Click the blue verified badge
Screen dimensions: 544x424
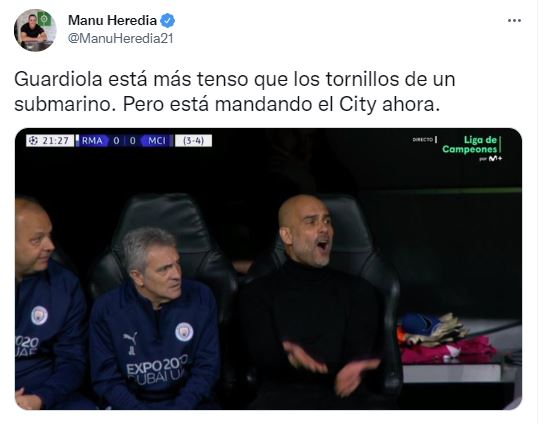point(168,21)
